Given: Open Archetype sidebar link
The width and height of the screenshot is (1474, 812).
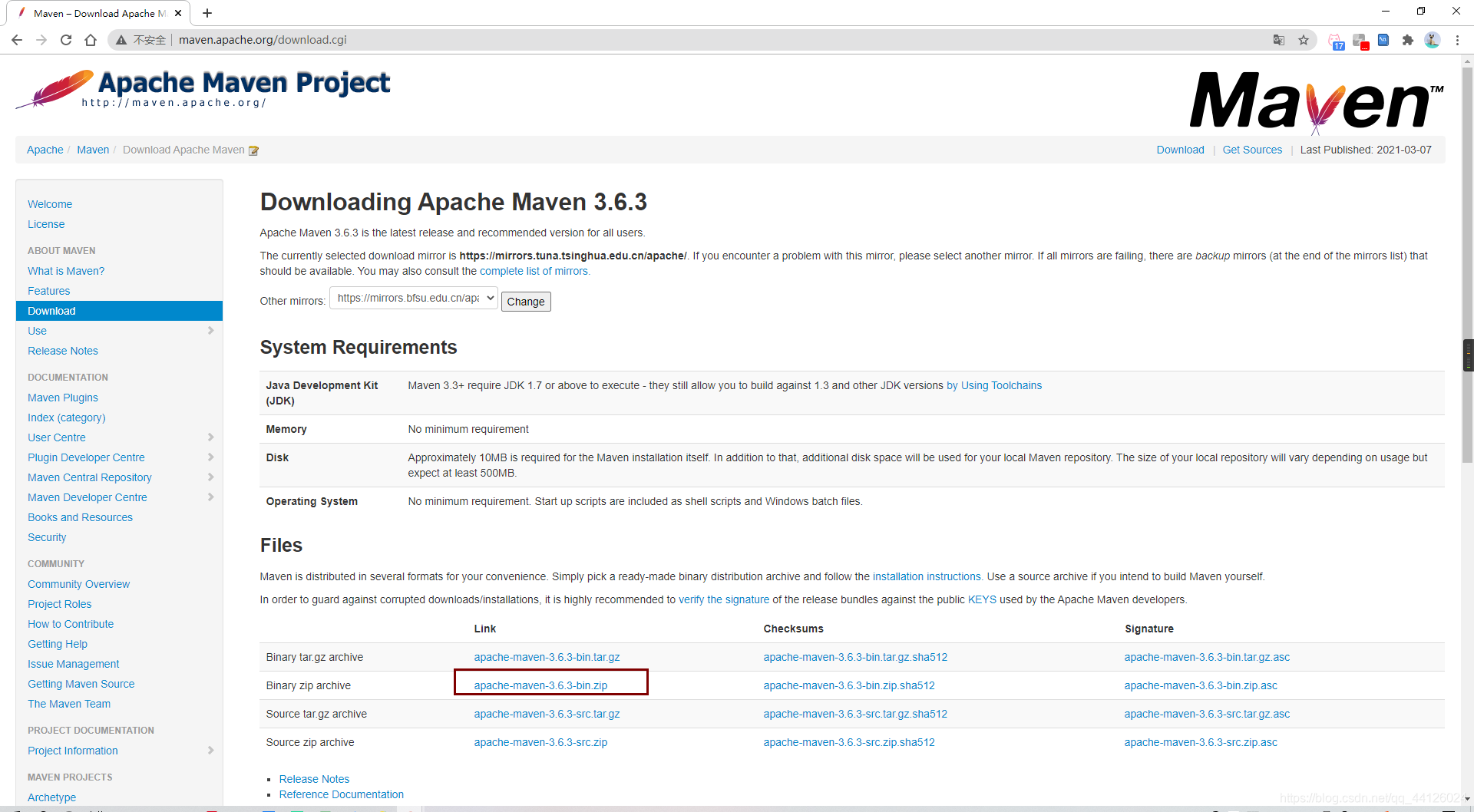Looking at the screenshot, I should pyautogui.click(x=51, y=797).
